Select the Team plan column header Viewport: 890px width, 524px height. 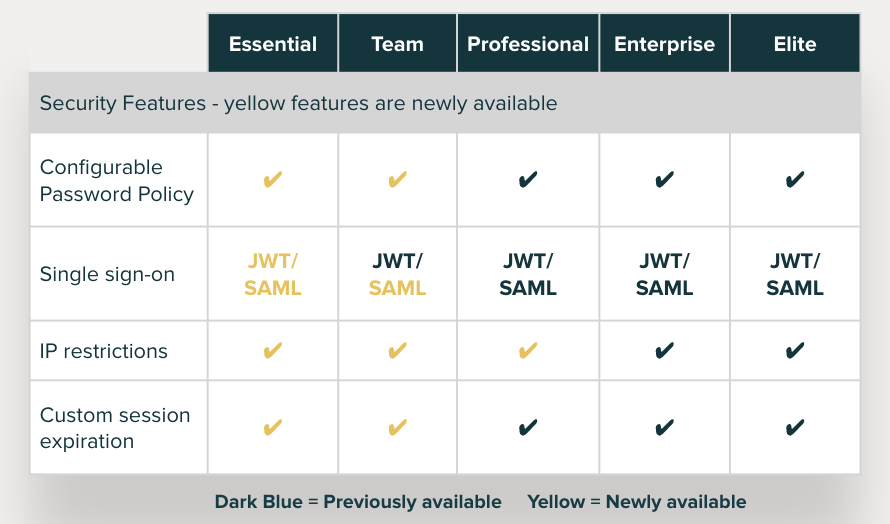click(x=397, y=44)
